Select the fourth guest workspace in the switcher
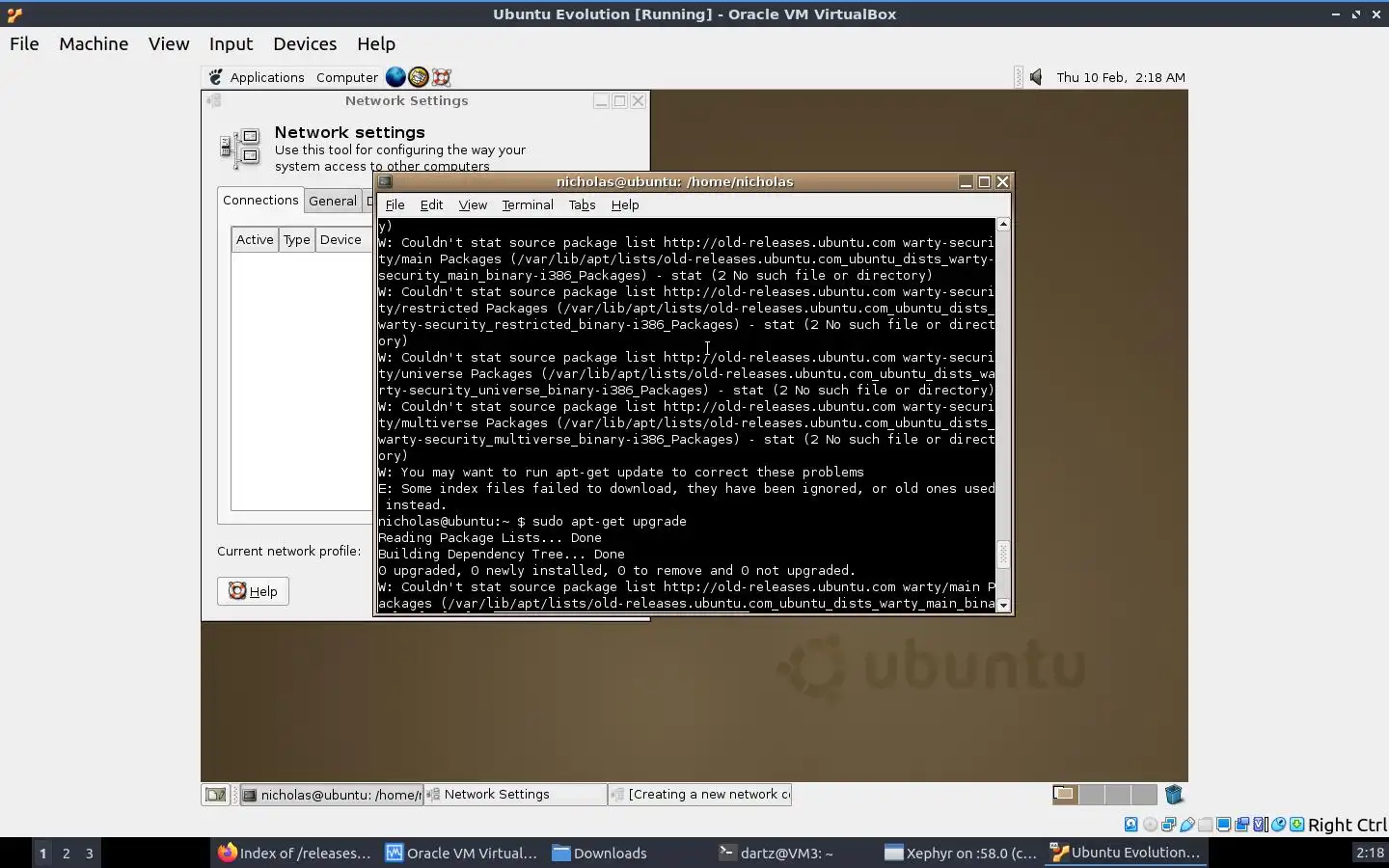The width and height of the screenshot is (1389, 868). pos(1144,795)
